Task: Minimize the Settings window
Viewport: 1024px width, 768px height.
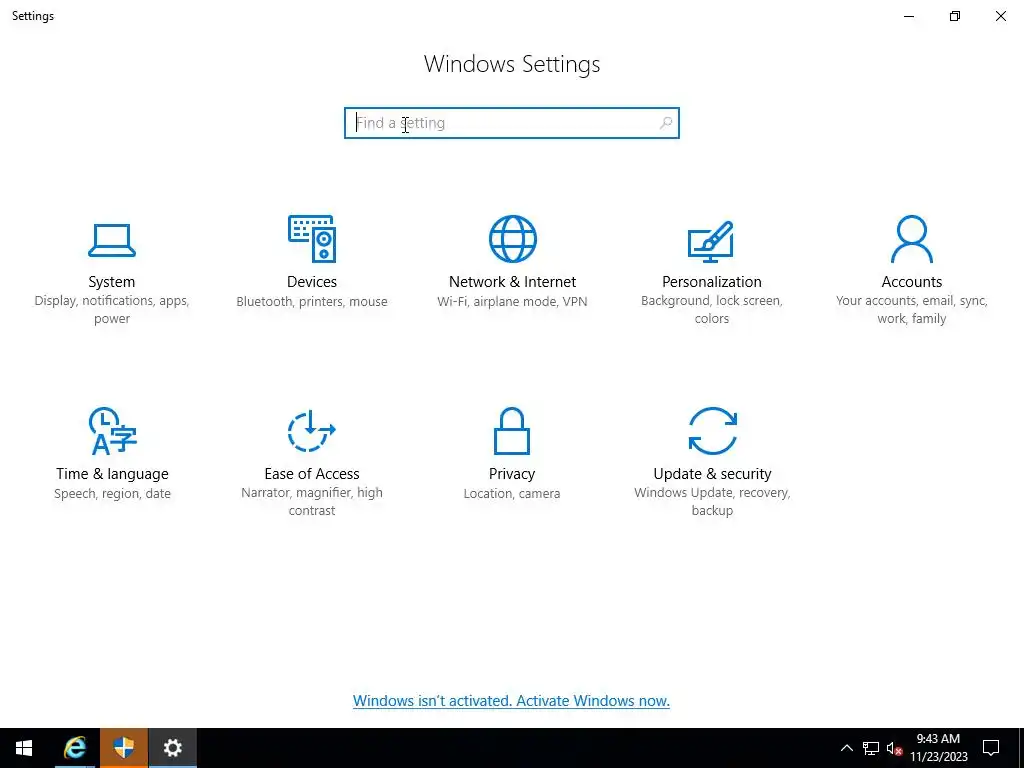Action: pyautogui.click(x=909, y=16)
